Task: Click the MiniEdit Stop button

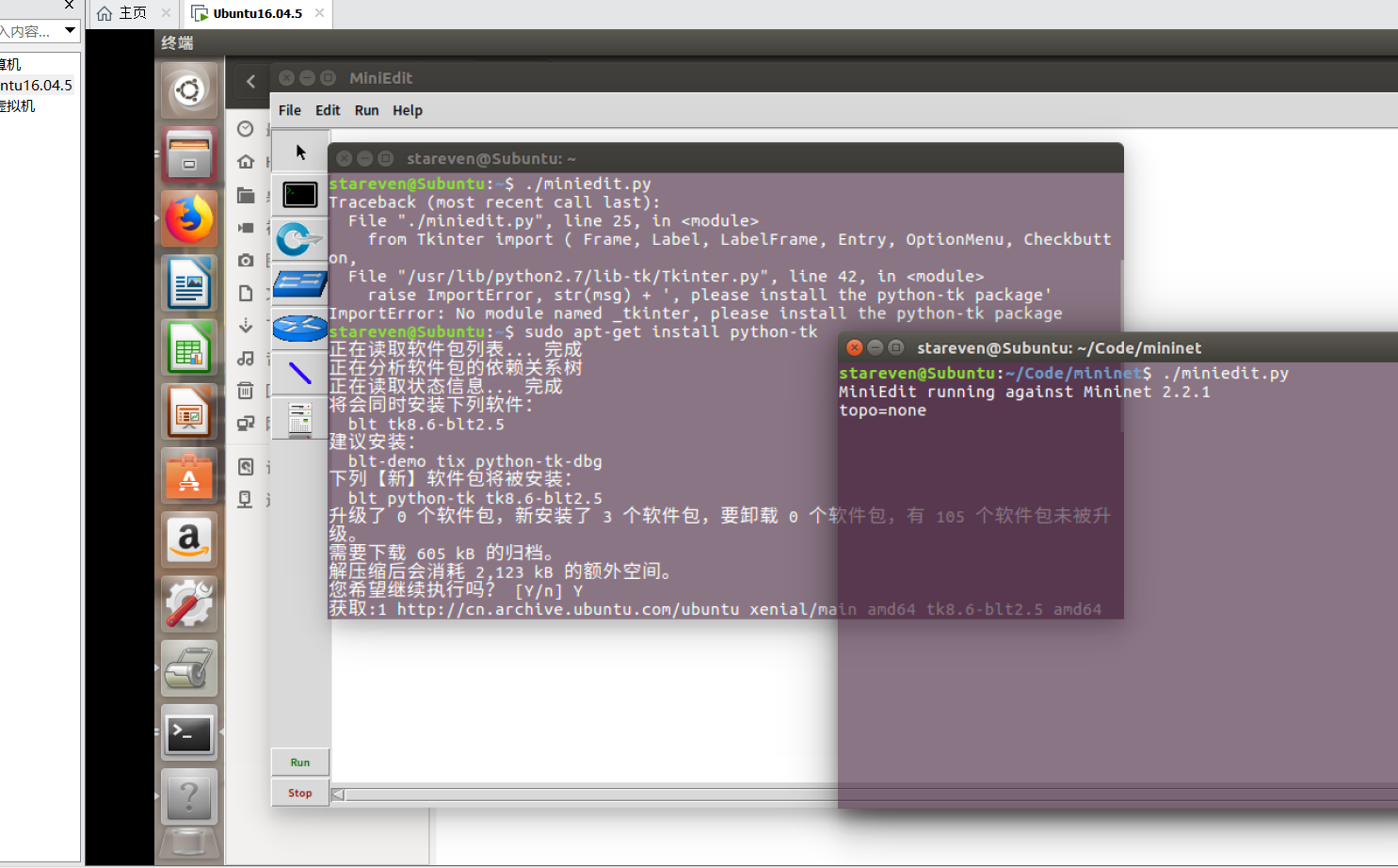Action: 300,793
